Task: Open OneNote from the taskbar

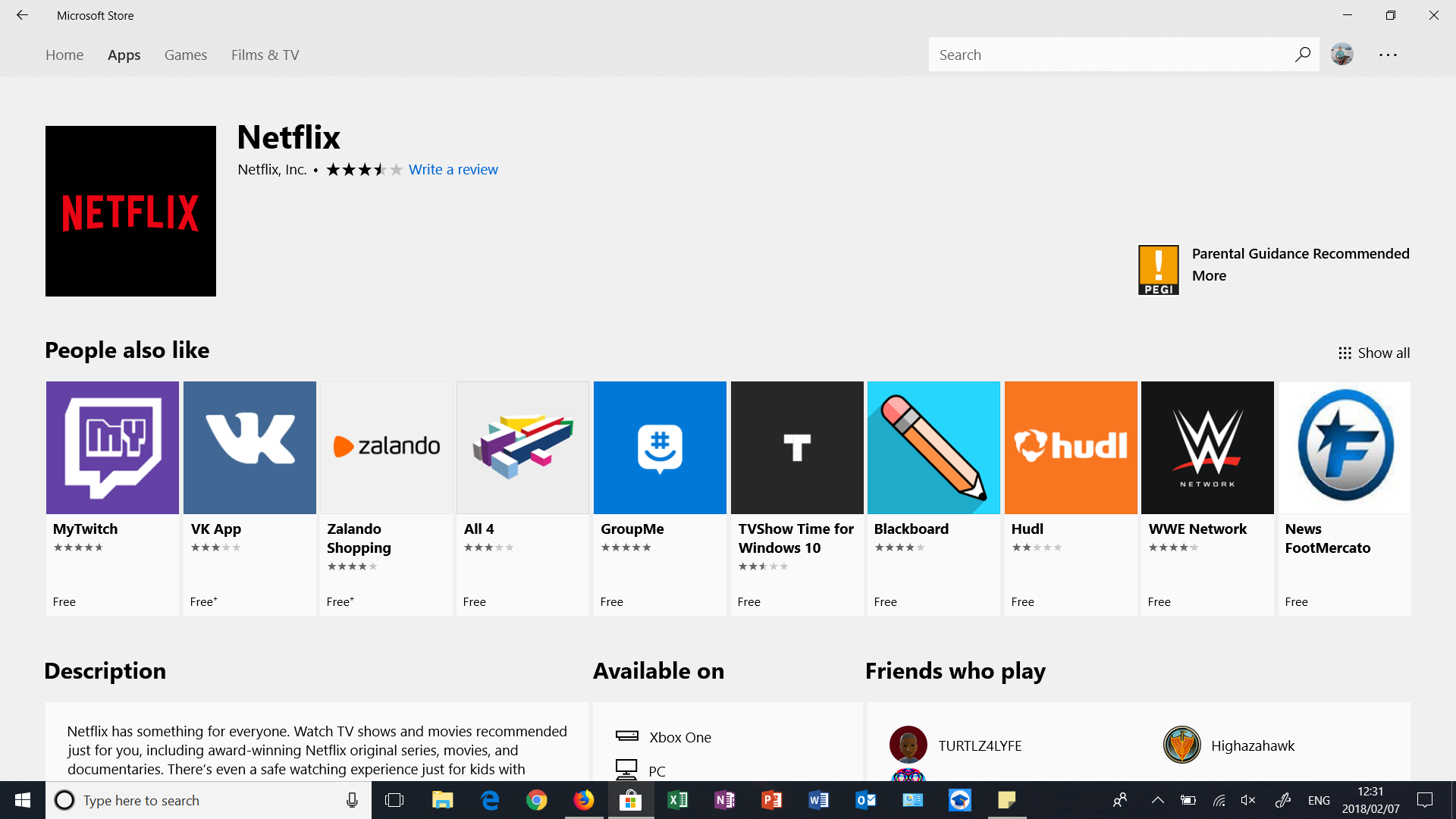Action: pos(725,800)
